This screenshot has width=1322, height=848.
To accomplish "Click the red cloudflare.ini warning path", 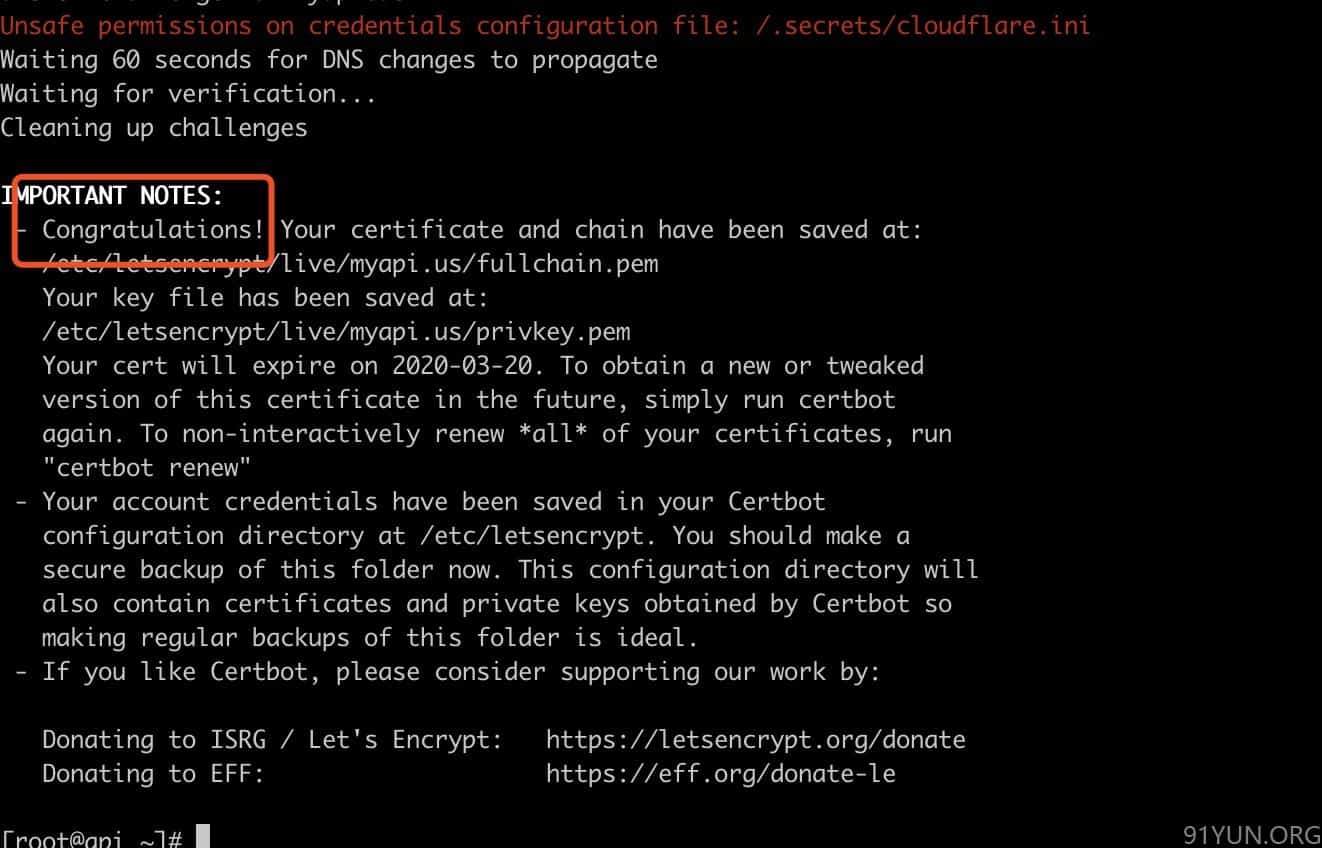I will (x=923, y=25).
